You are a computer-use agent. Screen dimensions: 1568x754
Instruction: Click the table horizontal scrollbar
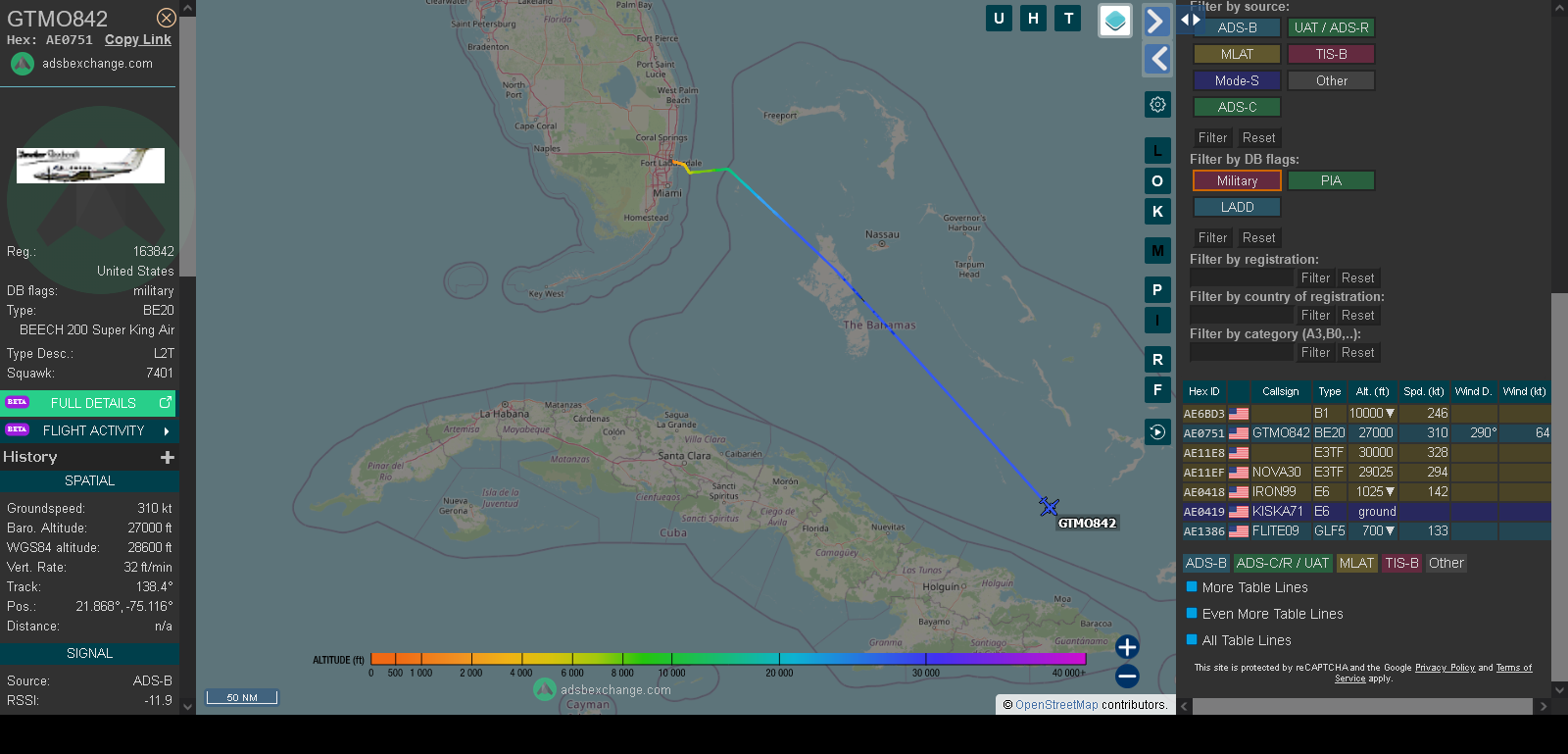(x=1362, y=706)
